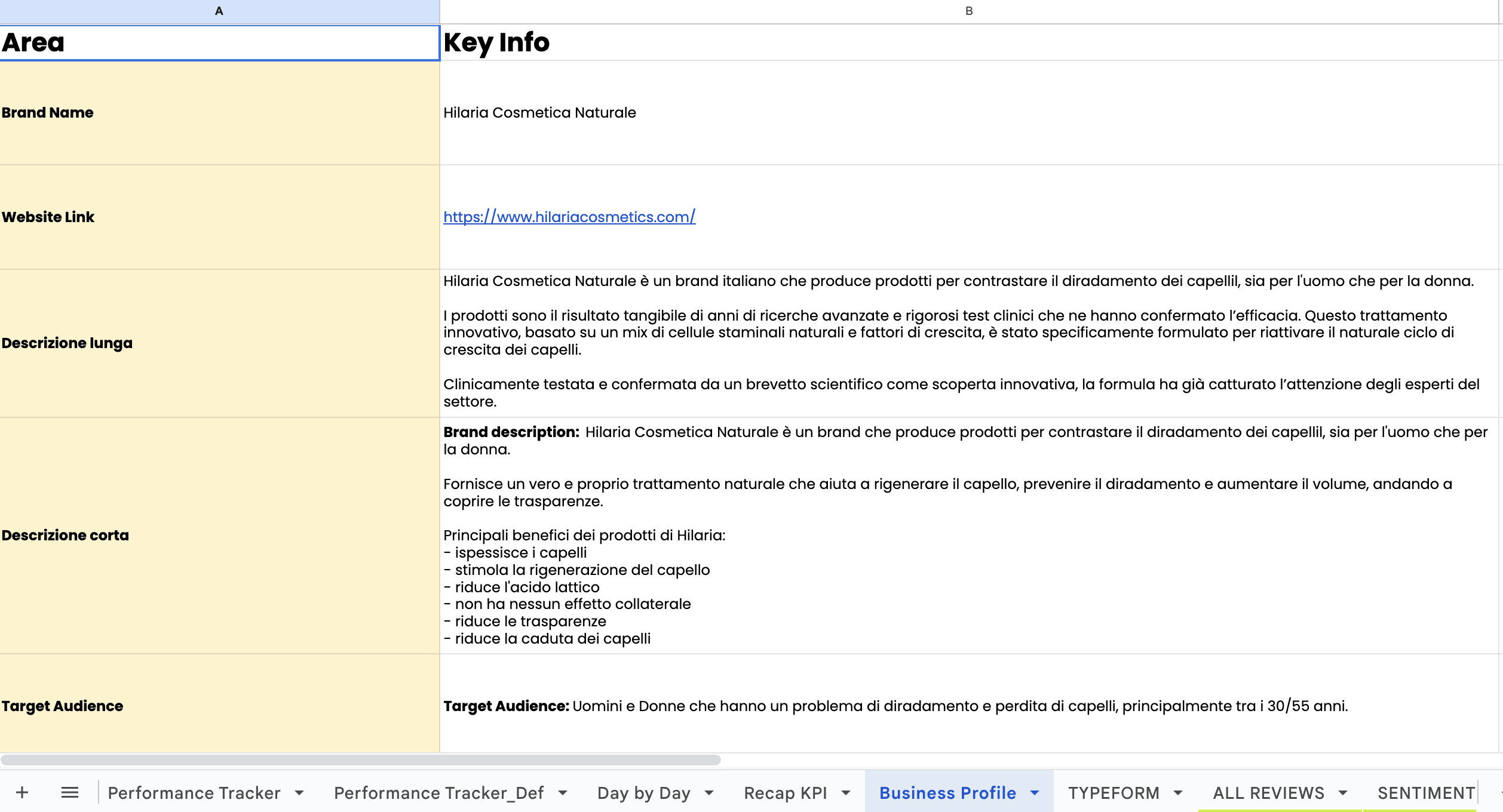Switch to Performance Tracker tab
1503x812 pixels.
coord(194,792)
